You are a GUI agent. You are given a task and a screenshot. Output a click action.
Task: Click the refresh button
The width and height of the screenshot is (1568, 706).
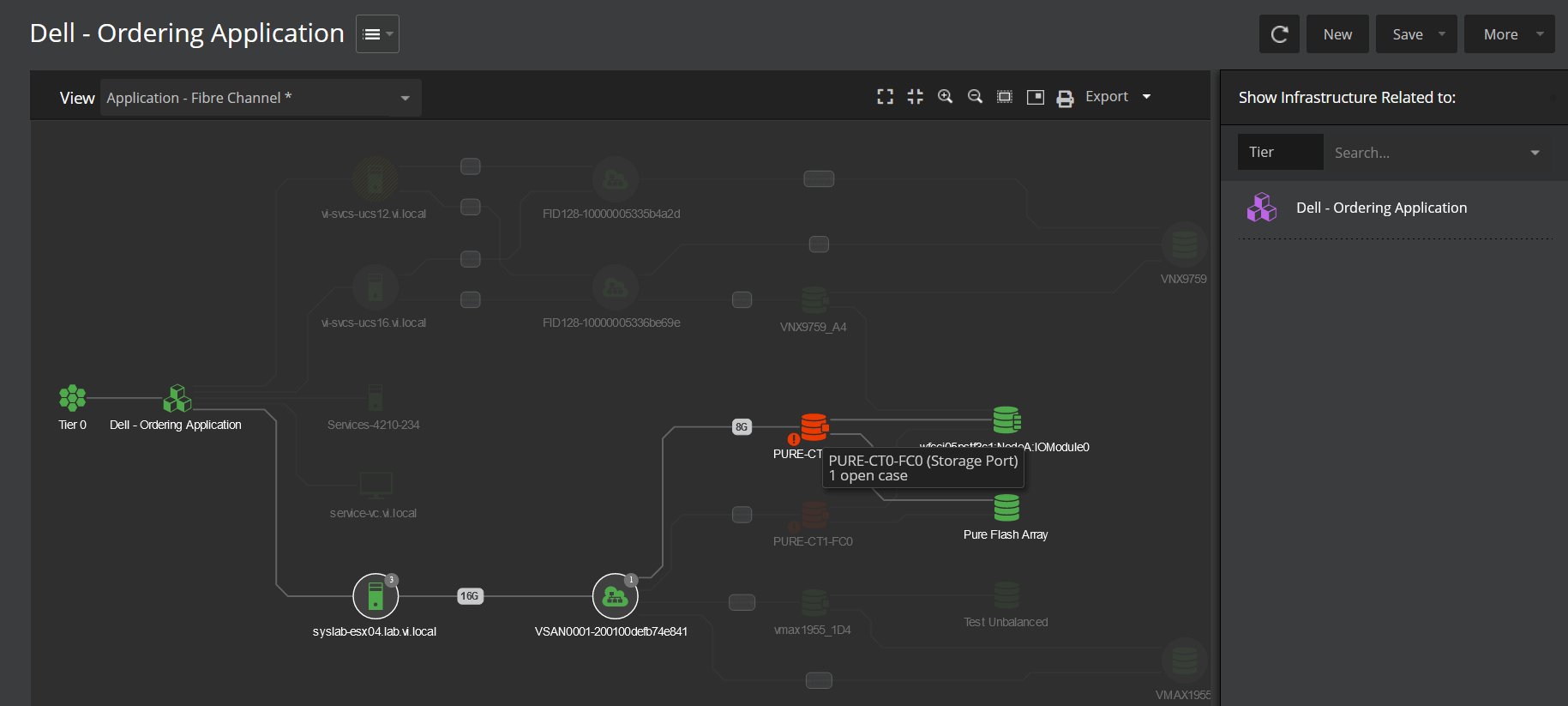pos(1279,34)
